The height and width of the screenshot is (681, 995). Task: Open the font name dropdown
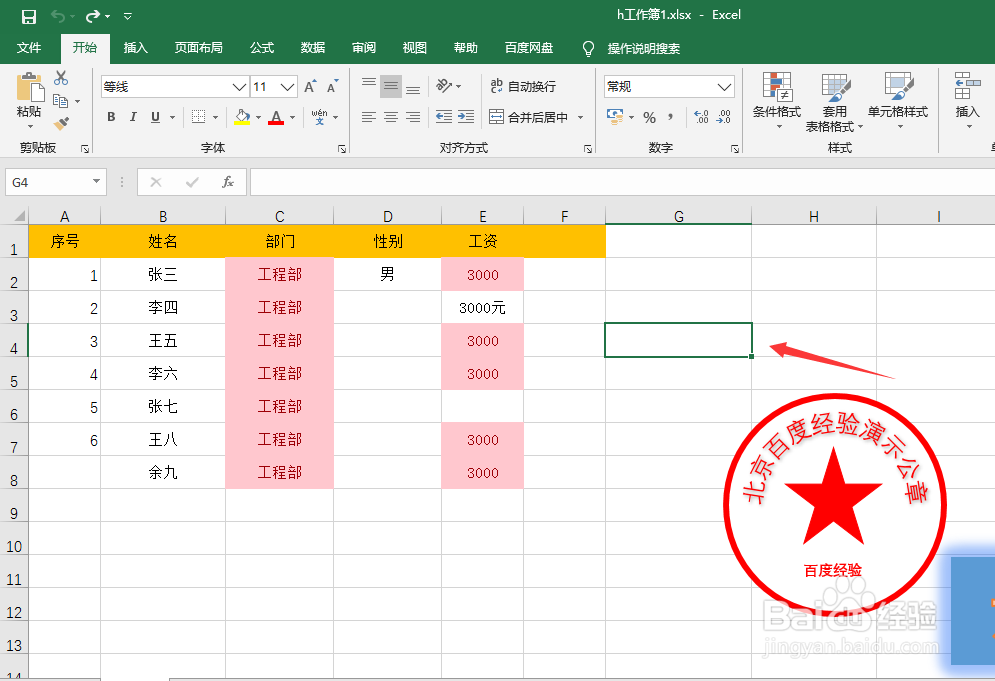[x=240, y=87]
